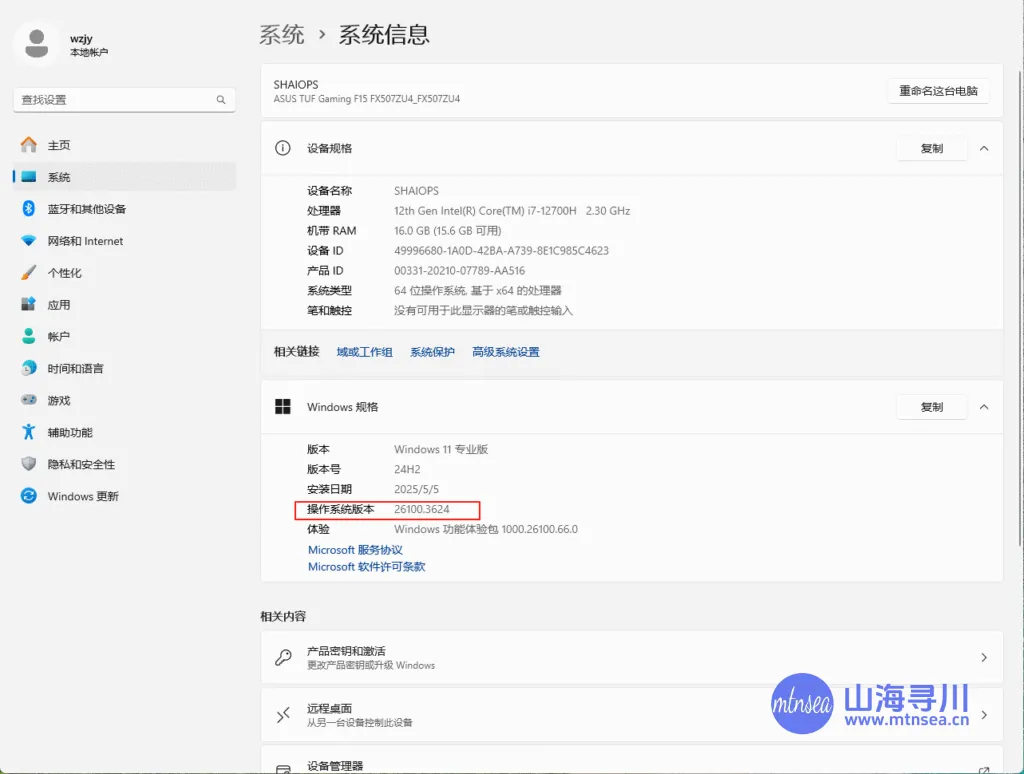Click the info circle icon beside 设备规格
The height and width of the screenshot is (774, 1024).
(x=283, y=148)
